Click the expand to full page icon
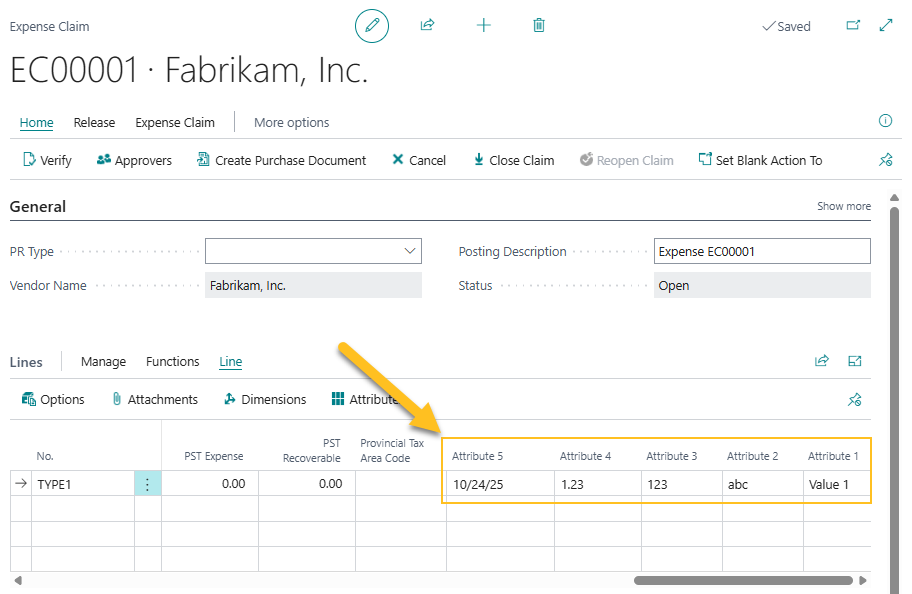 click(x=884, y=25)
